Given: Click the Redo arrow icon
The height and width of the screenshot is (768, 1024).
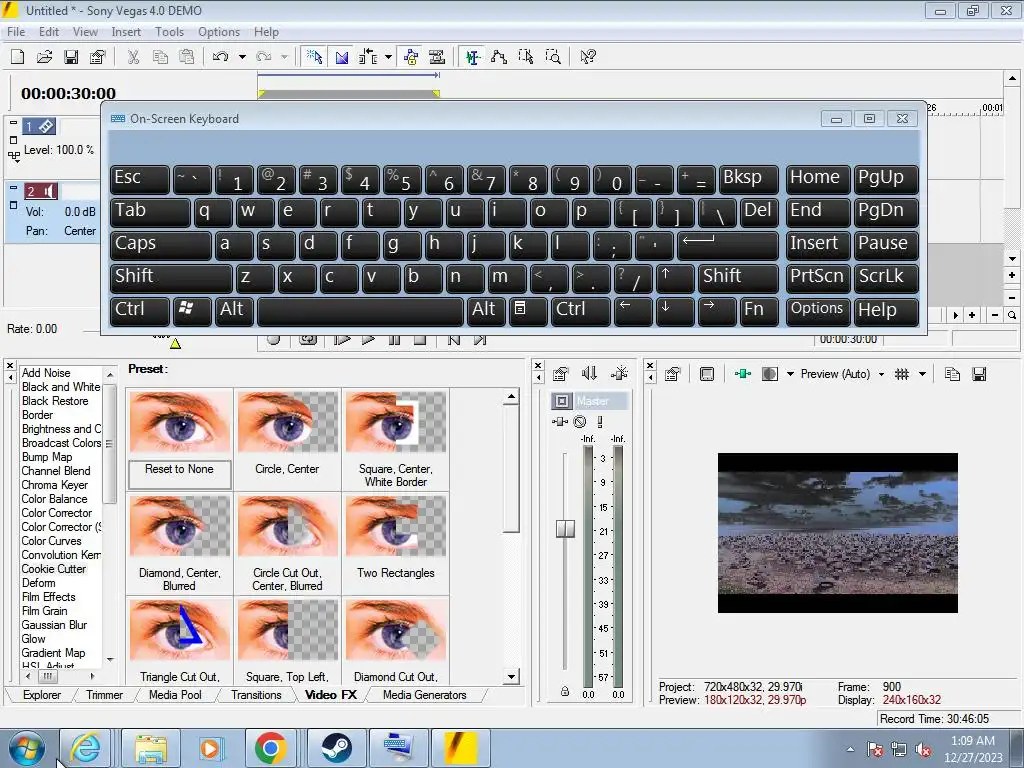Looking at the screenshot, I should point(264,57).
